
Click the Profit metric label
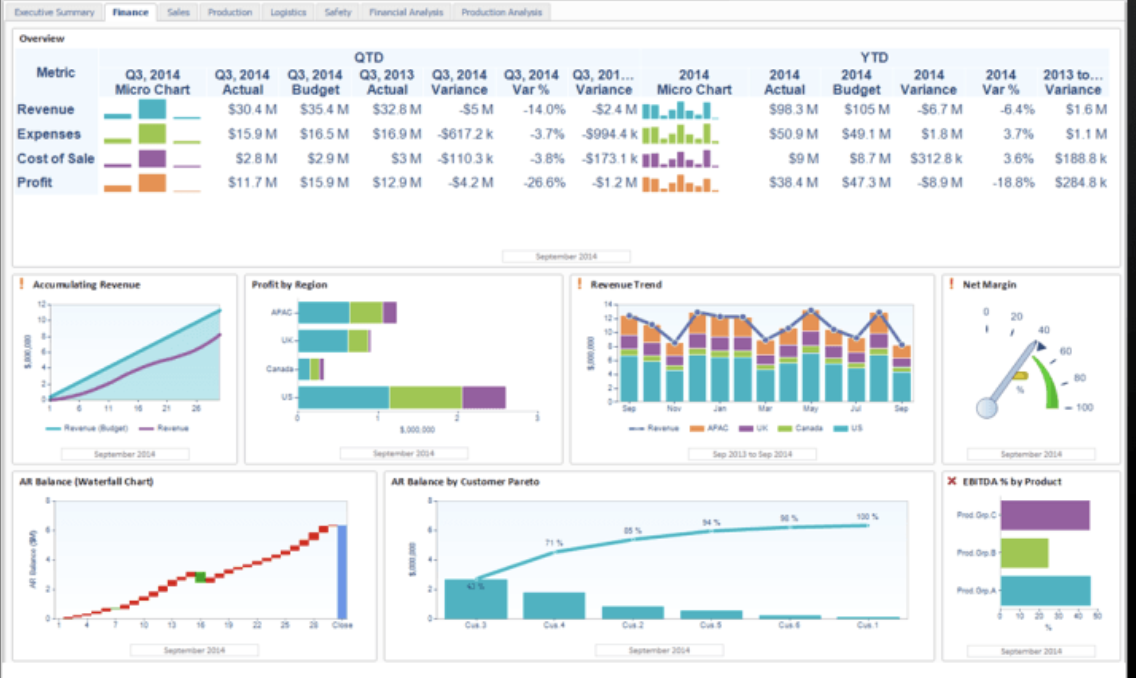click(x=35, y=183)
